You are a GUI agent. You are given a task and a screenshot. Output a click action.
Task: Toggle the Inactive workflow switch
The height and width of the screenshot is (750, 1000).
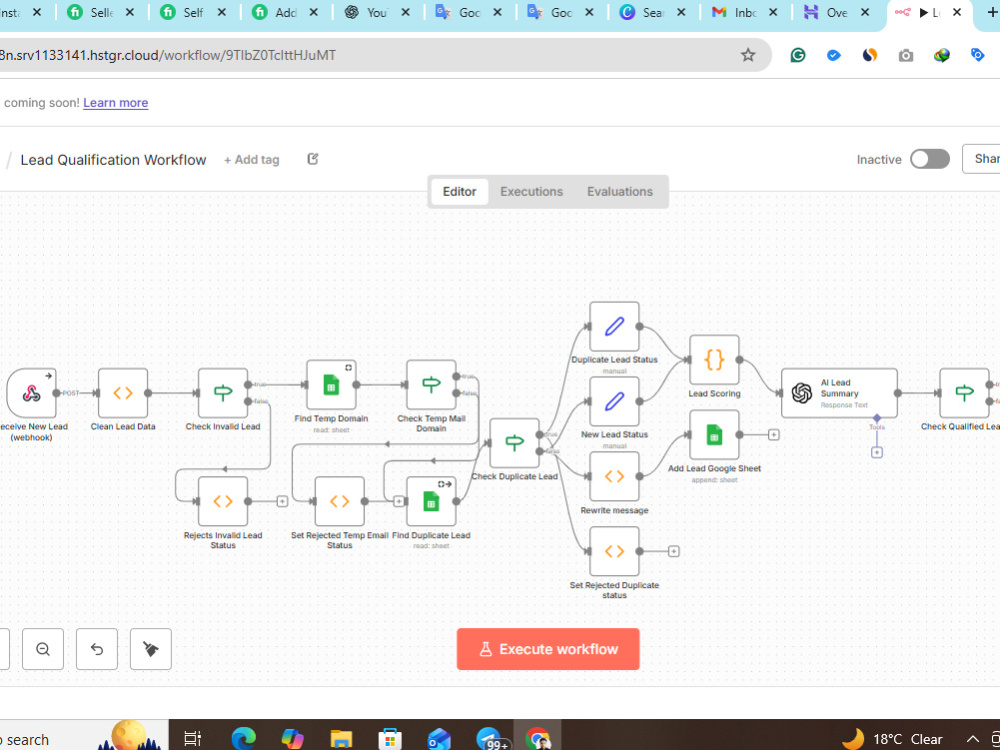coord(930,159)
